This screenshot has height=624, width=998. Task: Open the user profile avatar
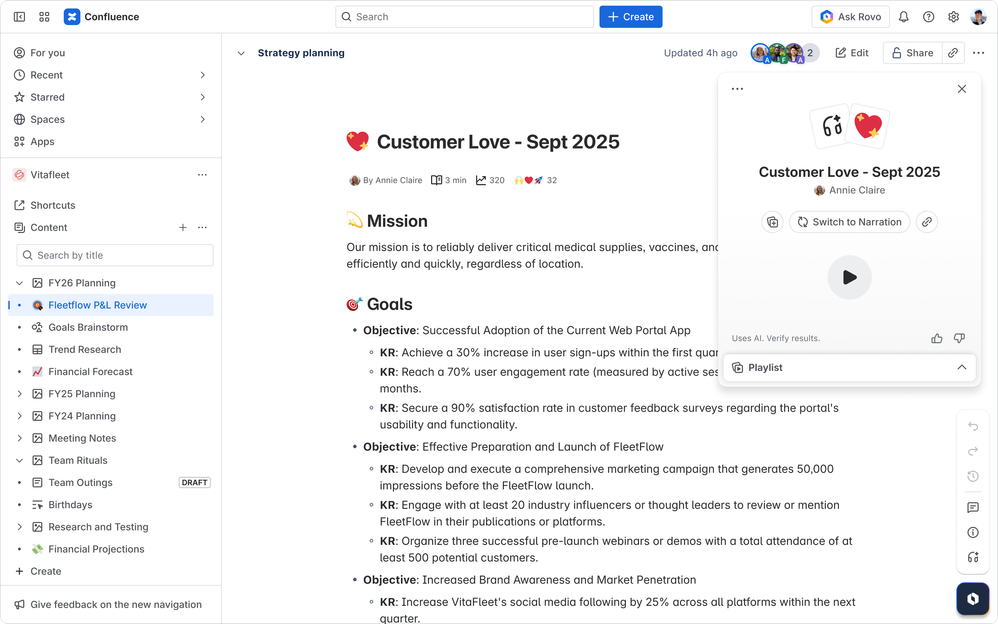click(978, 17)
